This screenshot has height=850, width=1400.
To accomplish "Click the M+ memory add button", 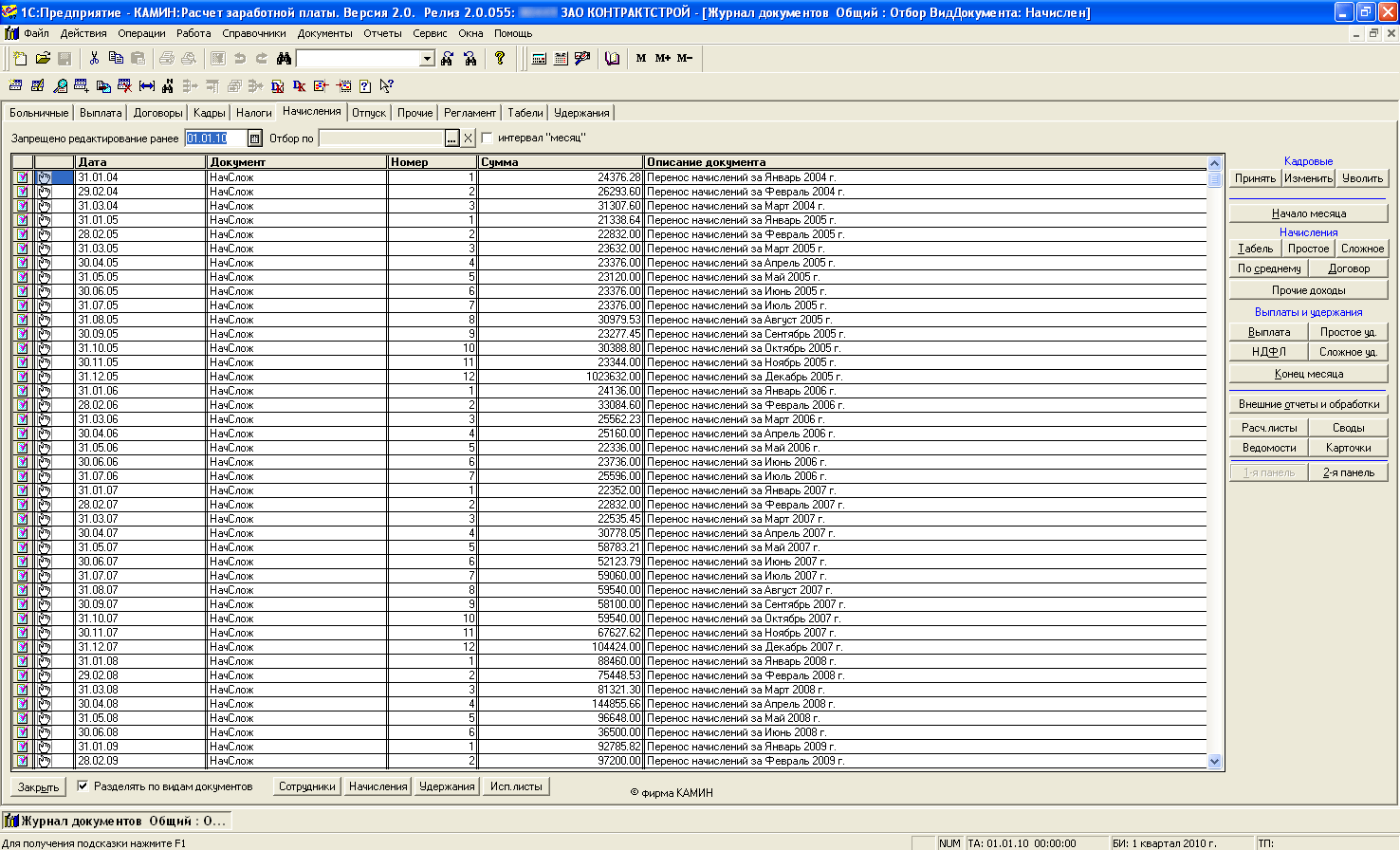I will pos(663,59).
